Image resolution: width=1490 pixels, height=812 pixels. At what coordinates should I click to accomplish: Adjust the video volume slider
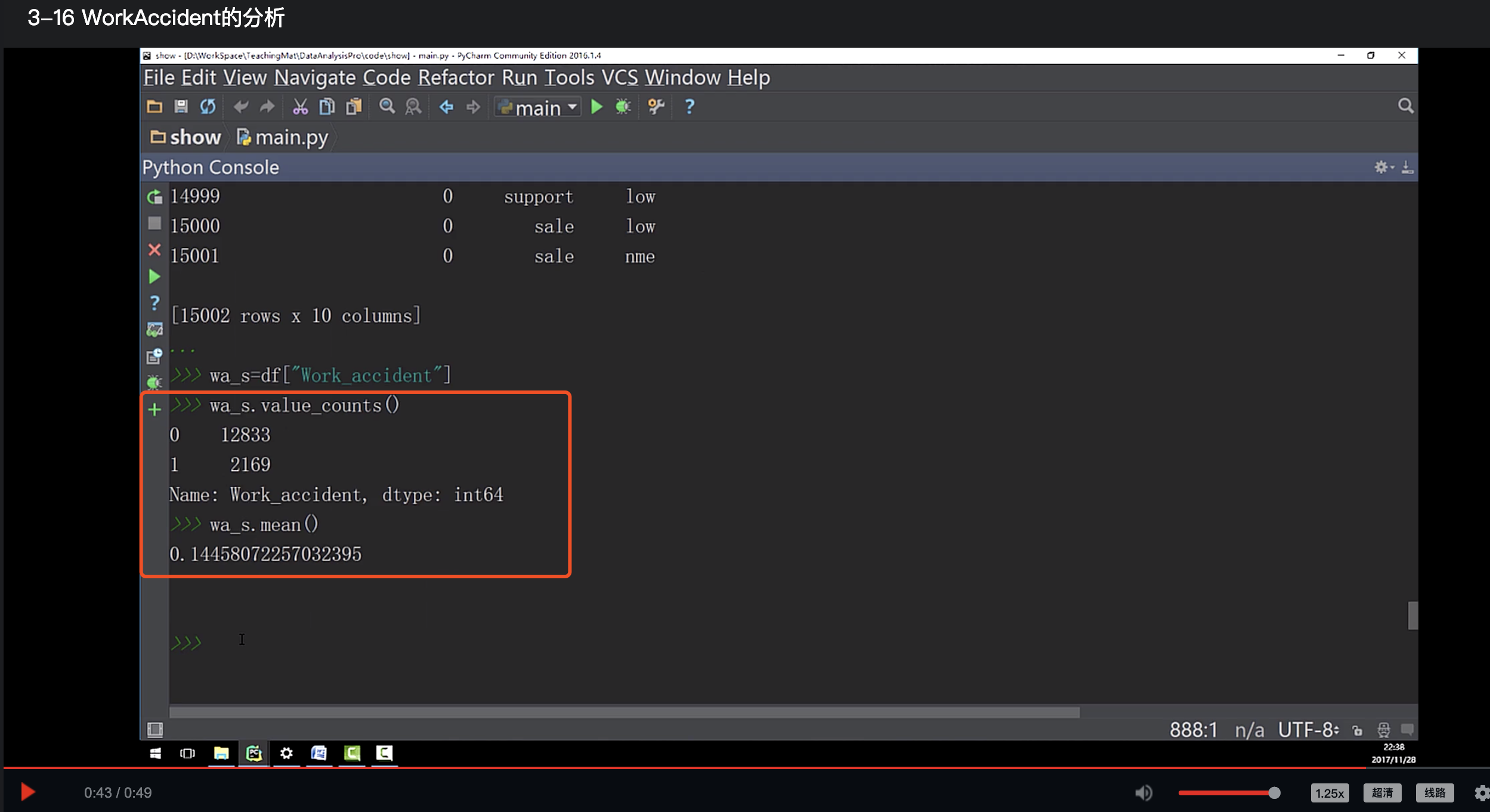pyautogui.click(x=1229, y=792)
